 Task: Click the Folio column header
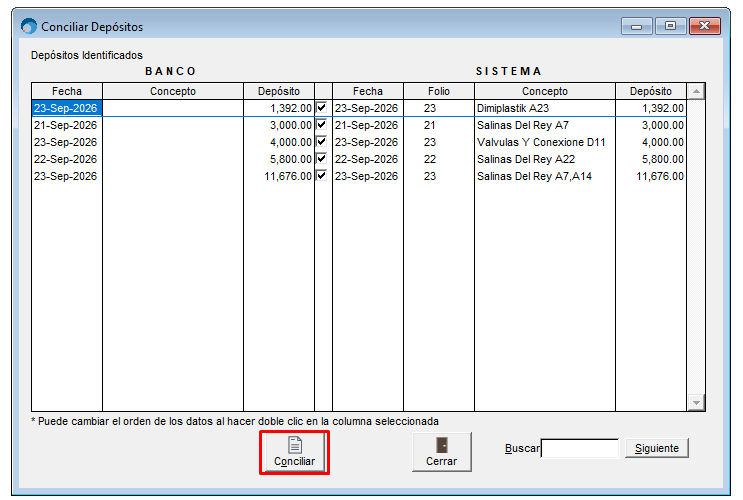click(439, 91)
